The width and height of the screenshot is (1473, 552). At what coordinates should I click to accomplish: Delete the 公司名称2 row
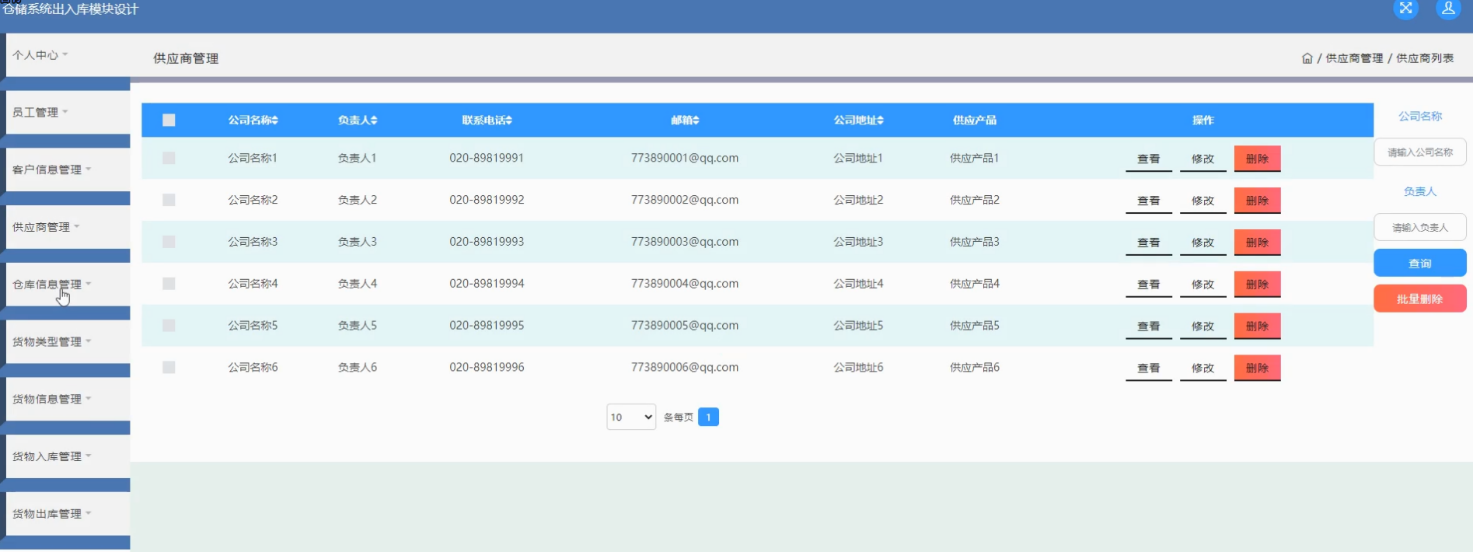tap(1257, 201)
